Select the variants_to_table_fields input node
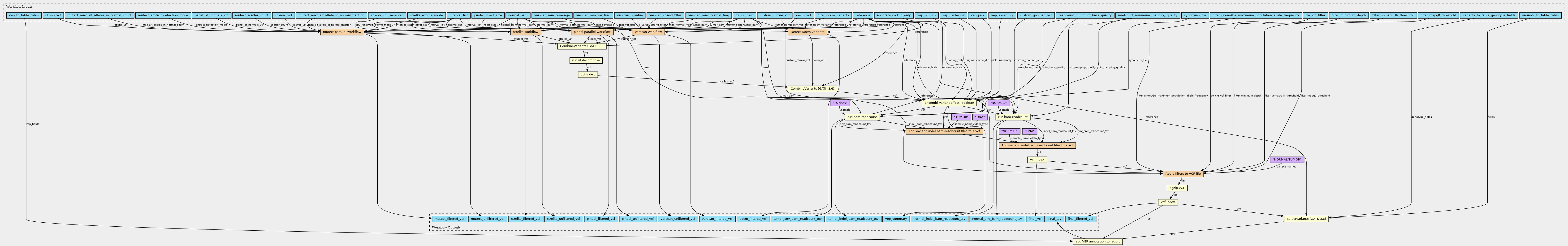Screen dimensions: 1568x246 (x=1541, y=15)
